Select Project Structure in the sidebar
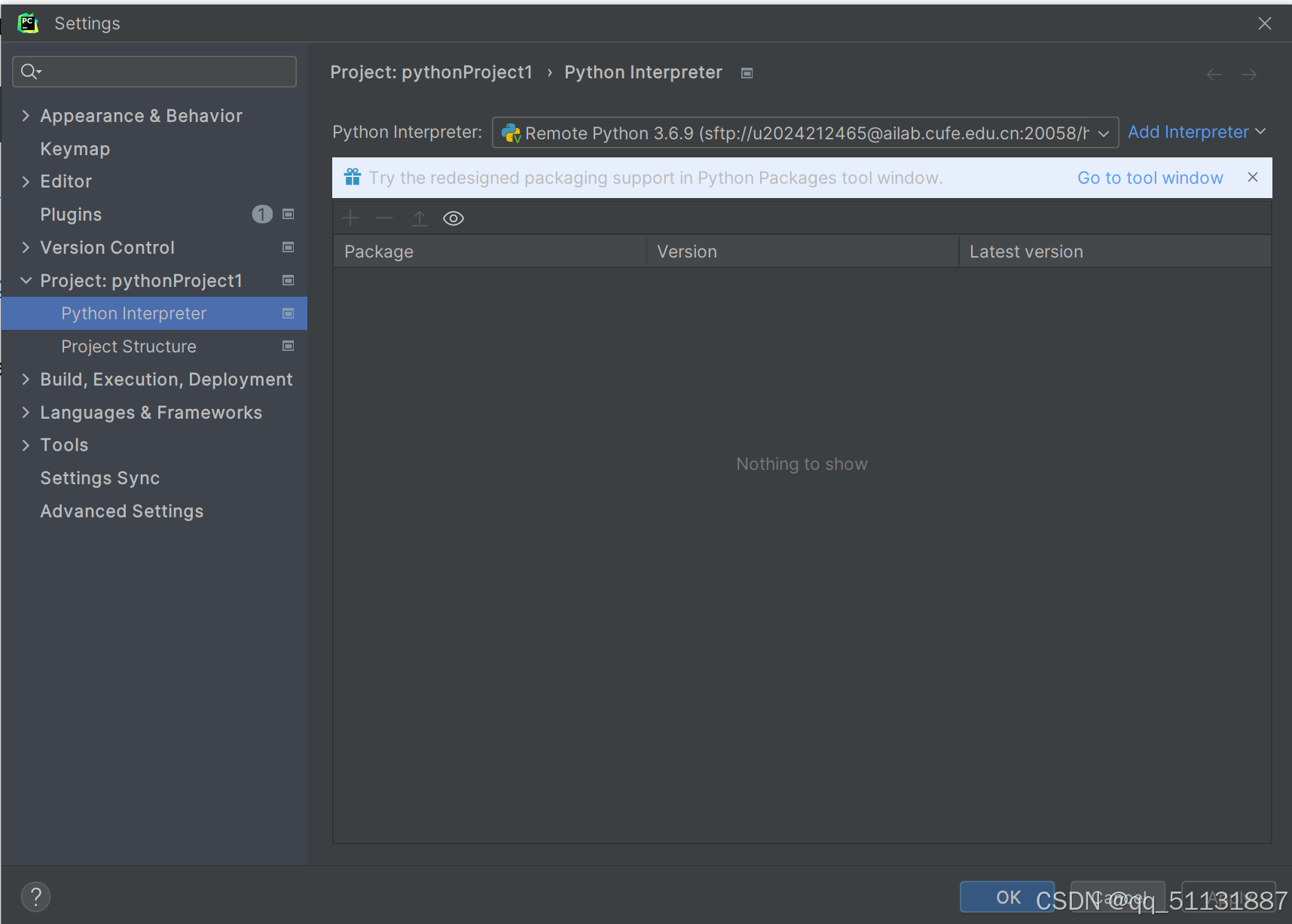Screen dimensions: 1292x924 pos(128,346)
